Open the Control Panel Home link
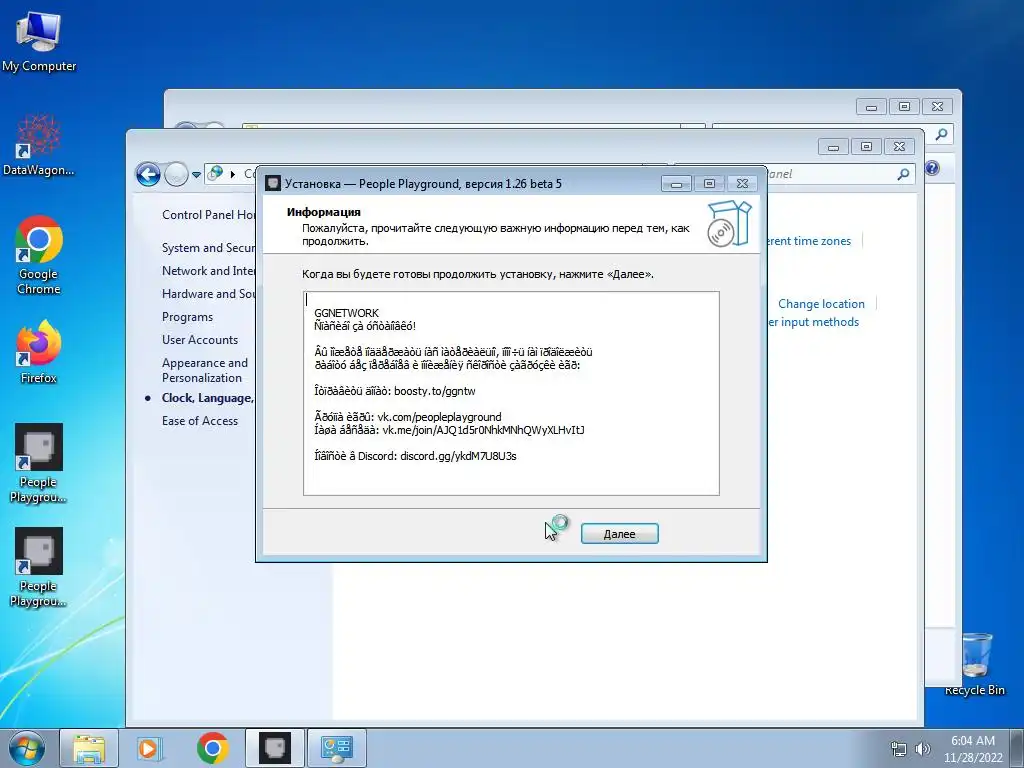Viewport: 1024px width, 768px height. [208, 215]
